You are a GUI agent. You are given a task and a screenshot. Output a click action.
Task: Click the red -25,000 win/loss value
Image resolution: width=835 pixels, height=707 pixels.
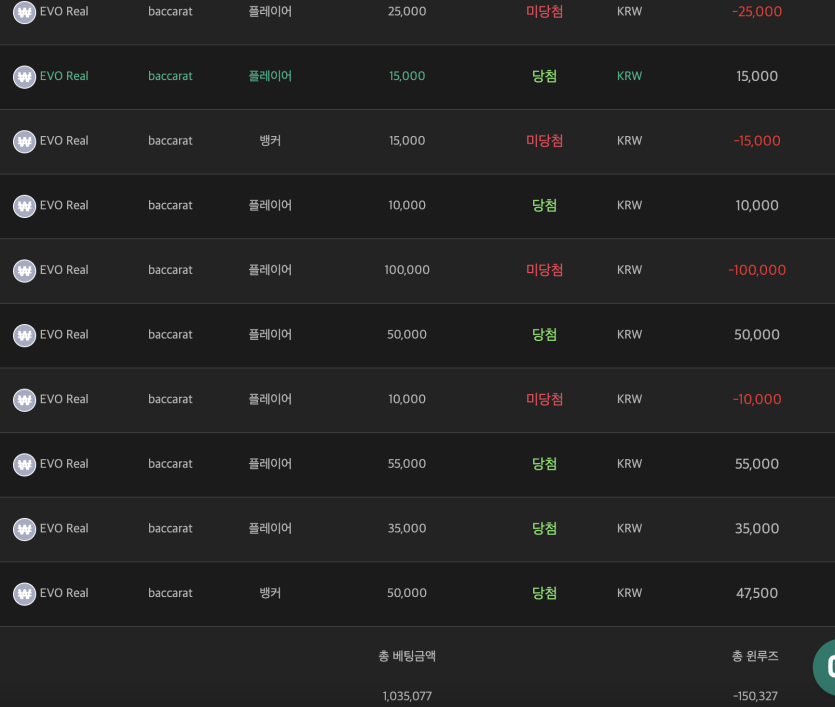757,12
